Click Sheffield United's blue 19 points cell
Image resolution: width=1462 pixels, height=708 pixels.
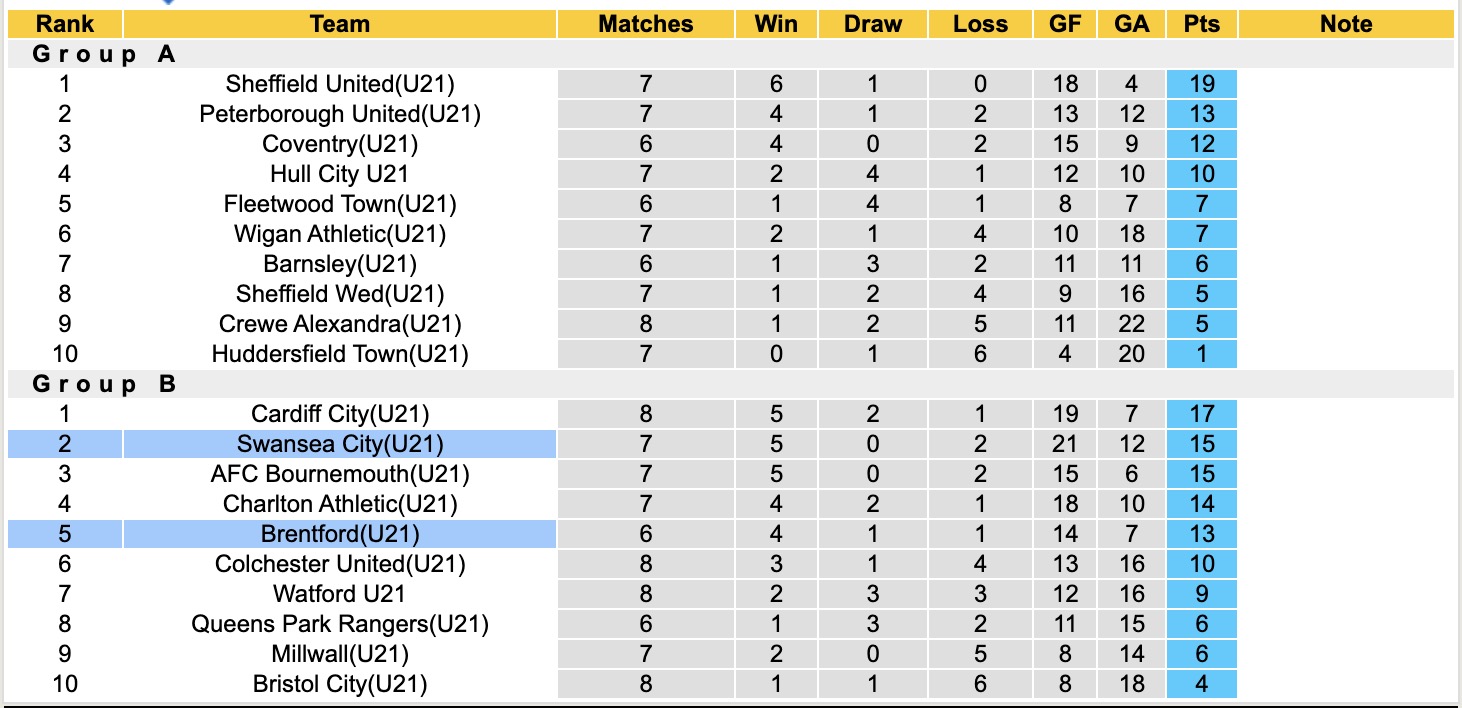[x=1202, y=84]
